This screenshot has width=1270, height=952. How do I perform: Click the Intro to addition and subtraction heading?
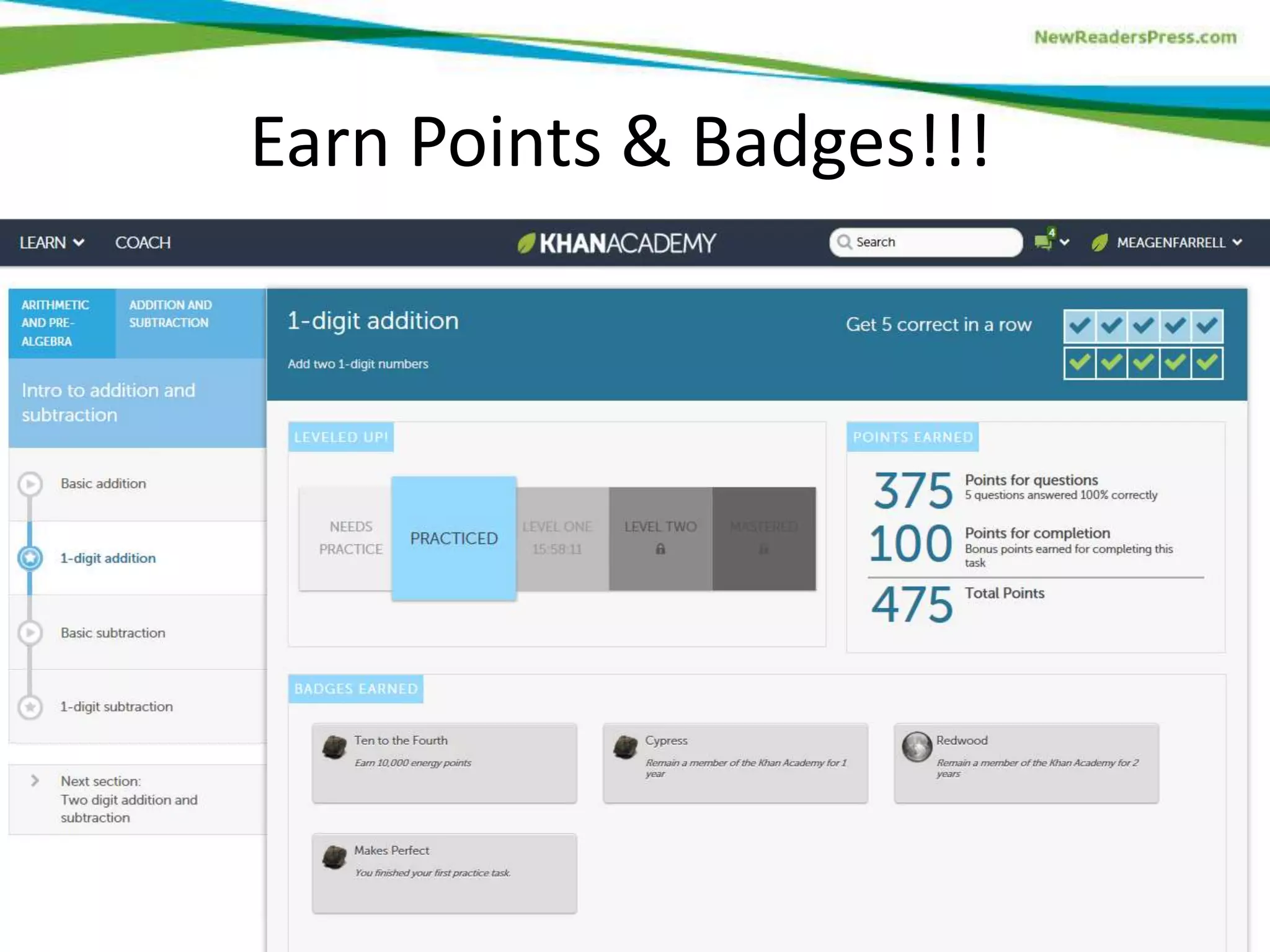click(109, 403)
